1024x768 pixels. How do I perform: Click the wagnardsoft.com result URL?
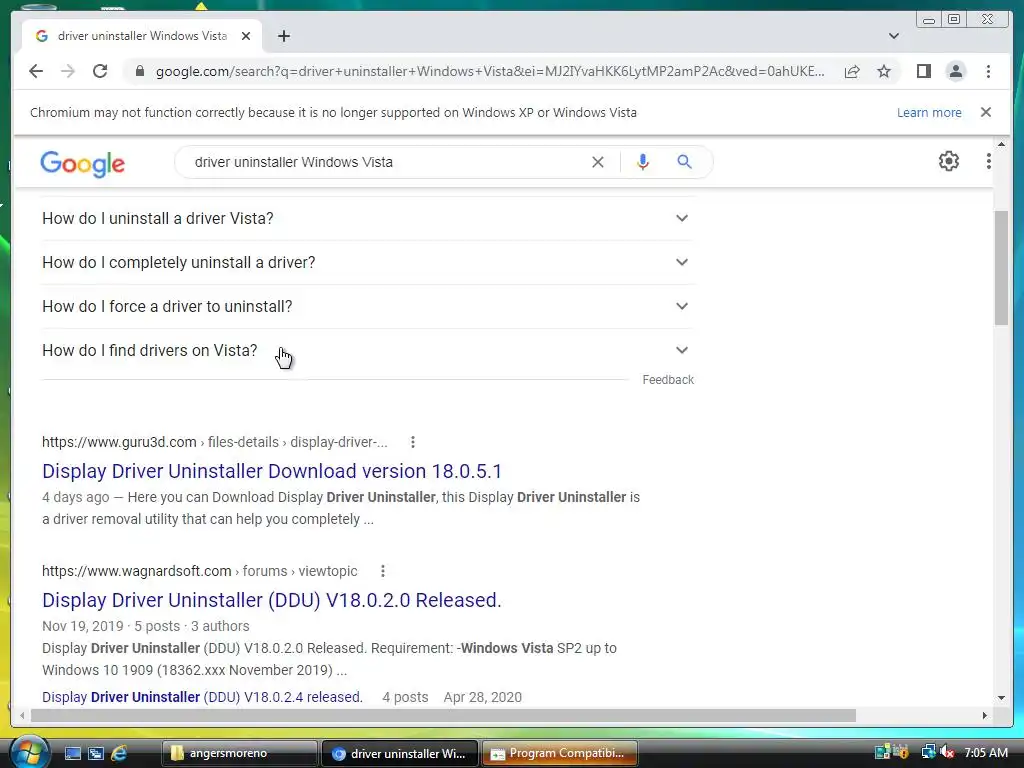click(199, 571)
